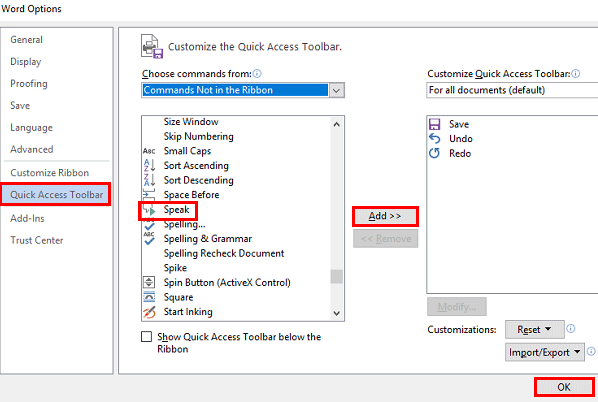This screenshot has width=598, height=402.
Task: Select the Start Inking command text
Action: (x=188, y=312)
